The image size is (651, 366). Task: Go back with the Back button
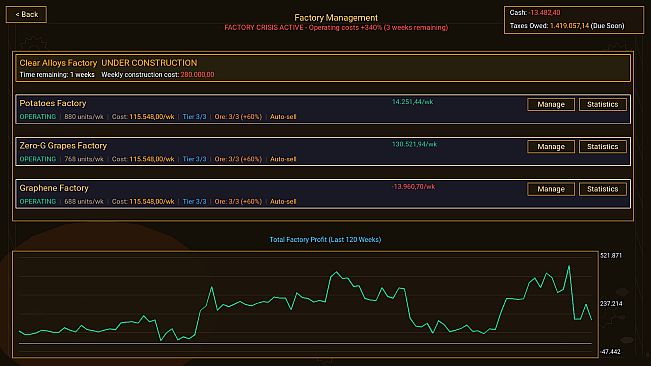tap(26, 15)
